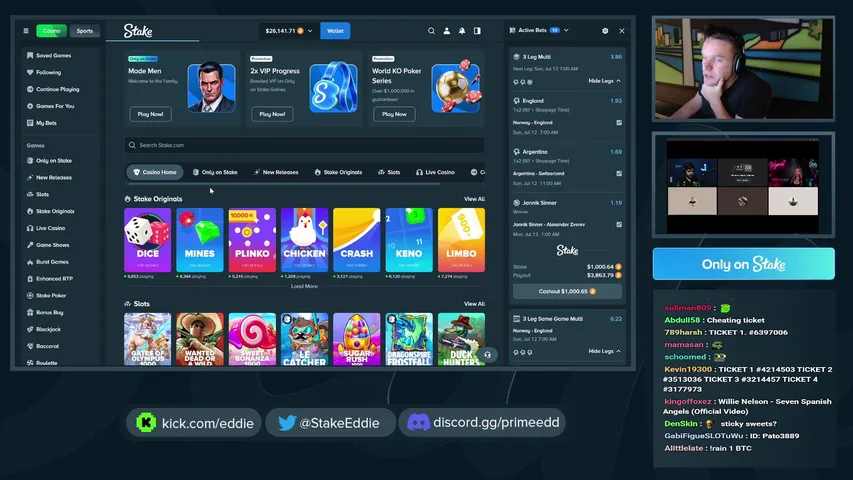This screenshot has width=853, height=480.
Task: Open Saved Games in sidebar
Action: [x=49, y=56]
